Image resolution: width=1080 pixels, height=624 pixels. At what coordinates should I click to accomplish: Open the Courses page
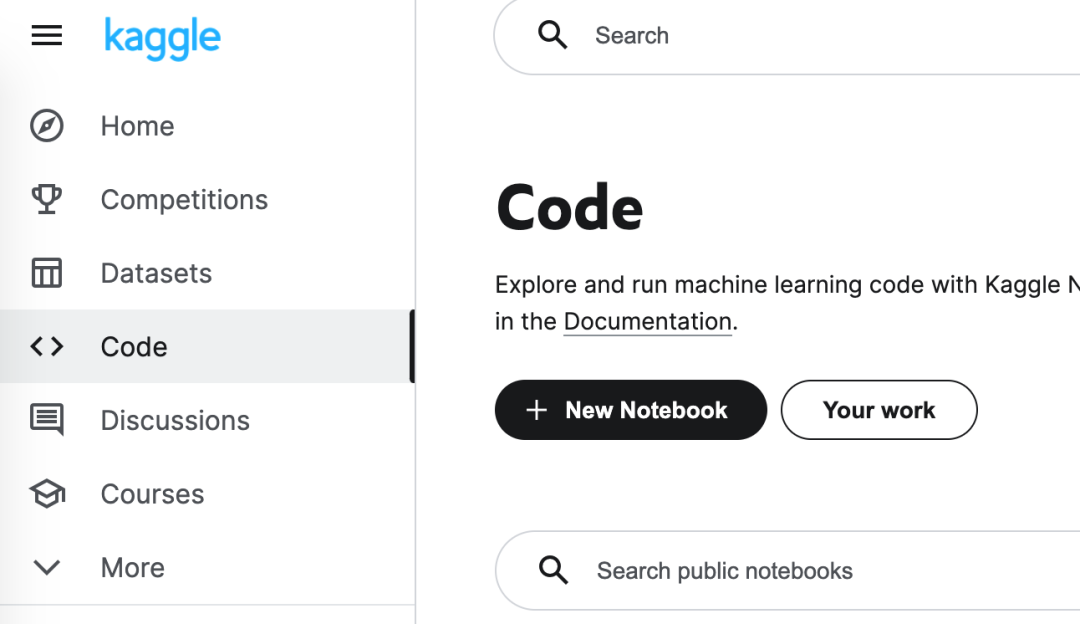152,494
